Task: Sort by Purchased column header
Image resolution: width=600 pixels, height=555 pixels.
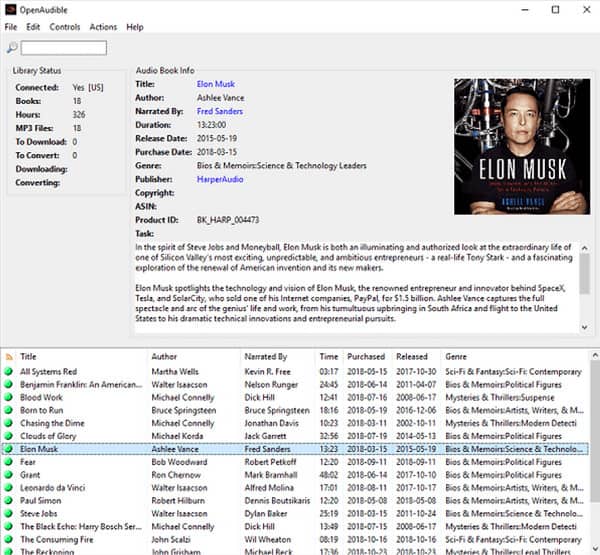Action: pyautogui.click(x=366, y=357)
